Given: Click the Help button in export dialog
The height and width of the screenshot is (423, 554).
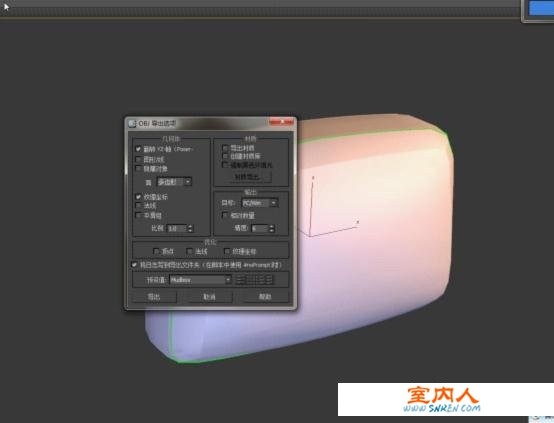Looking at the screenshot, I should click(265, 297).
